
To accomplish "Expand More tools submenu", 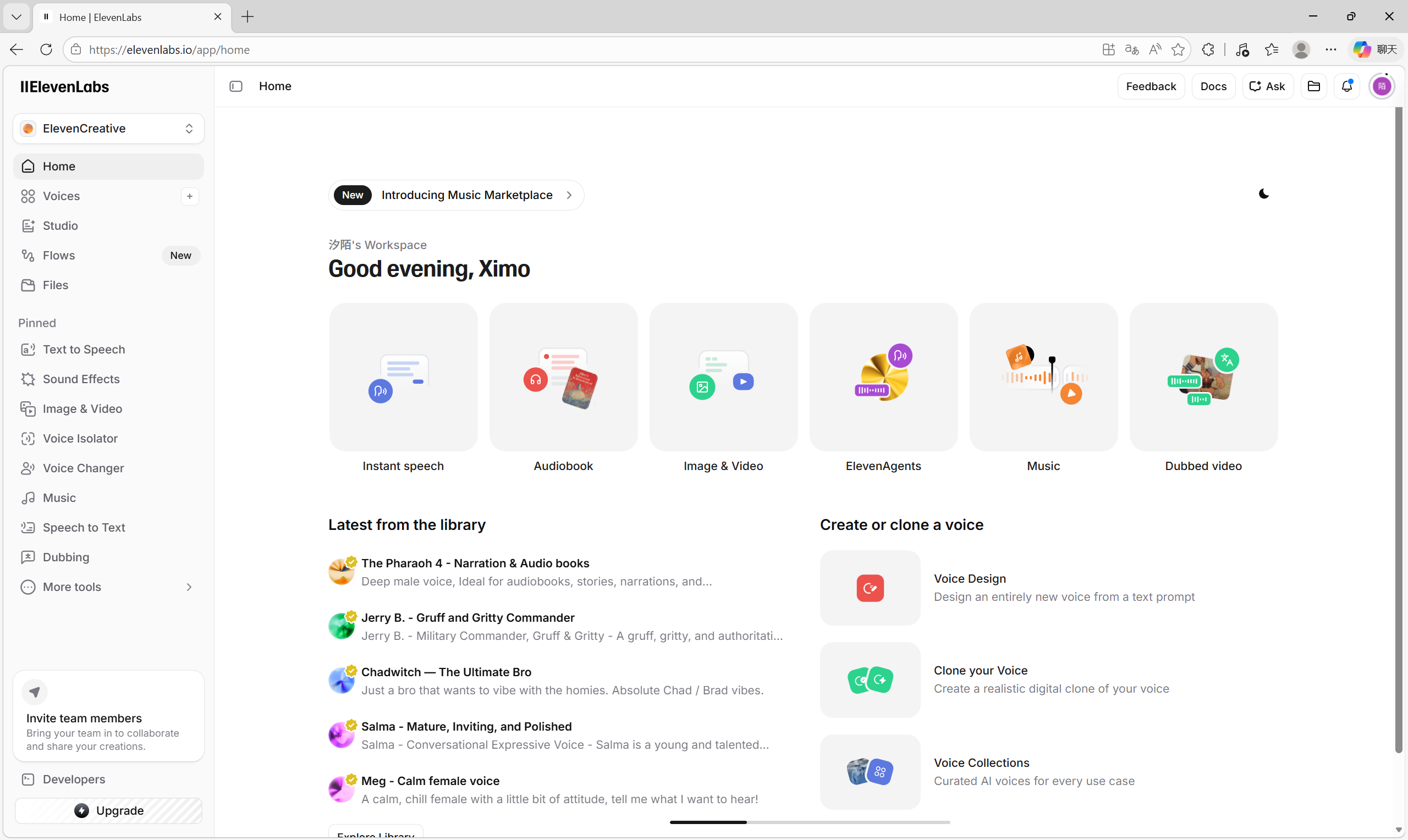I will tap(108, 587).
